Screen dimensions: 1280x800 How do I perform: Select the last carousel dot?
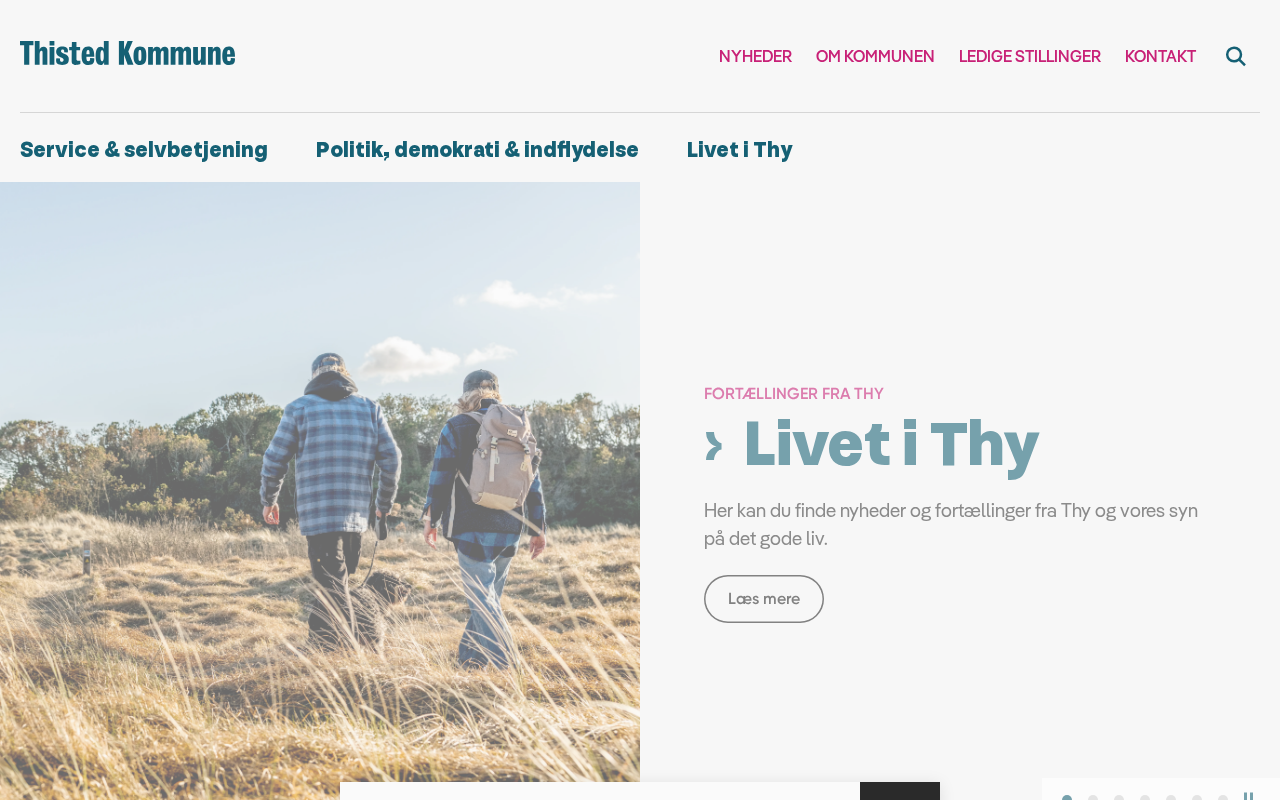1223,797
